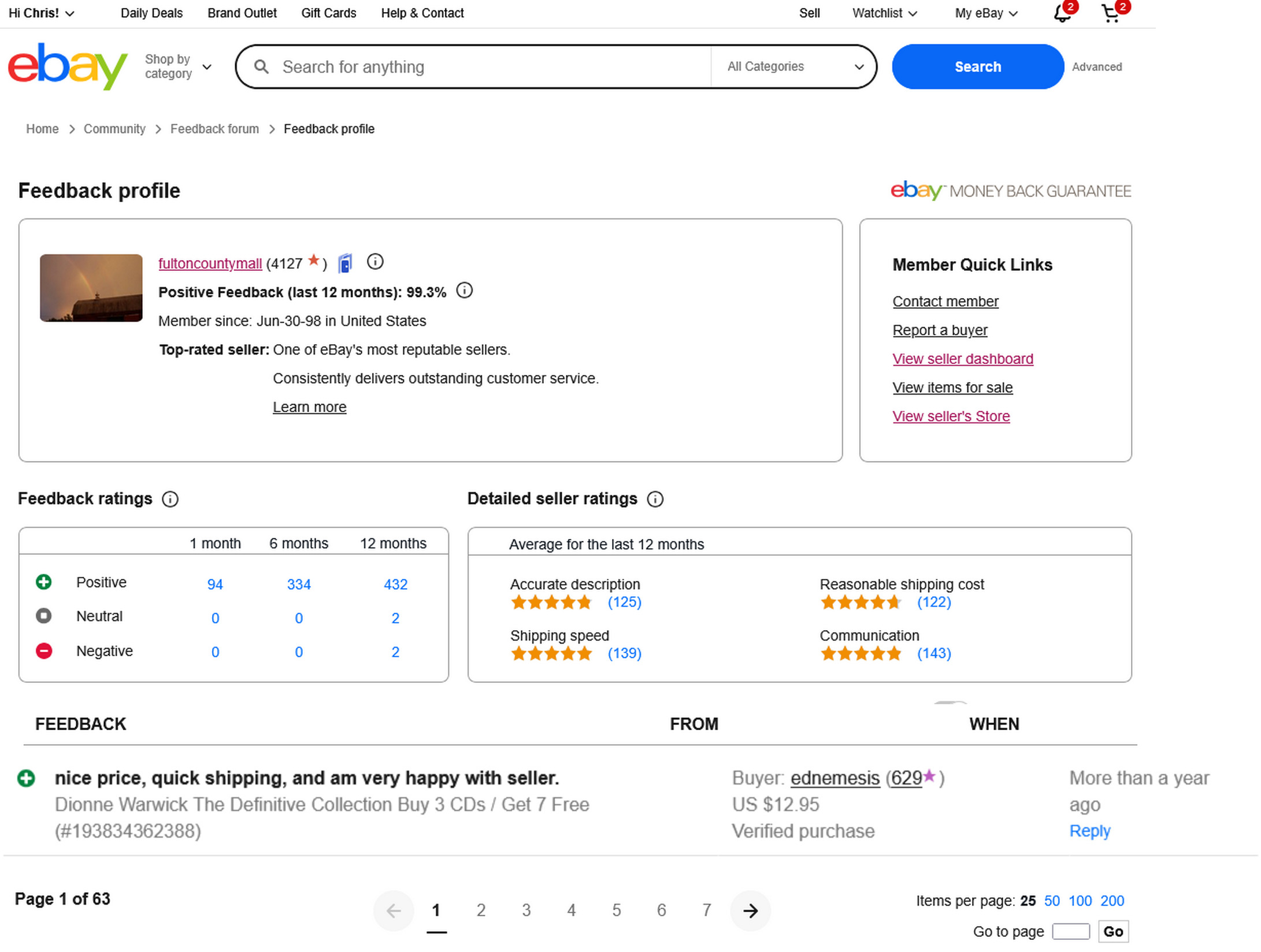Go to feedback page 3
This screenshot has width=1261, height=952.
coord(526,911)
